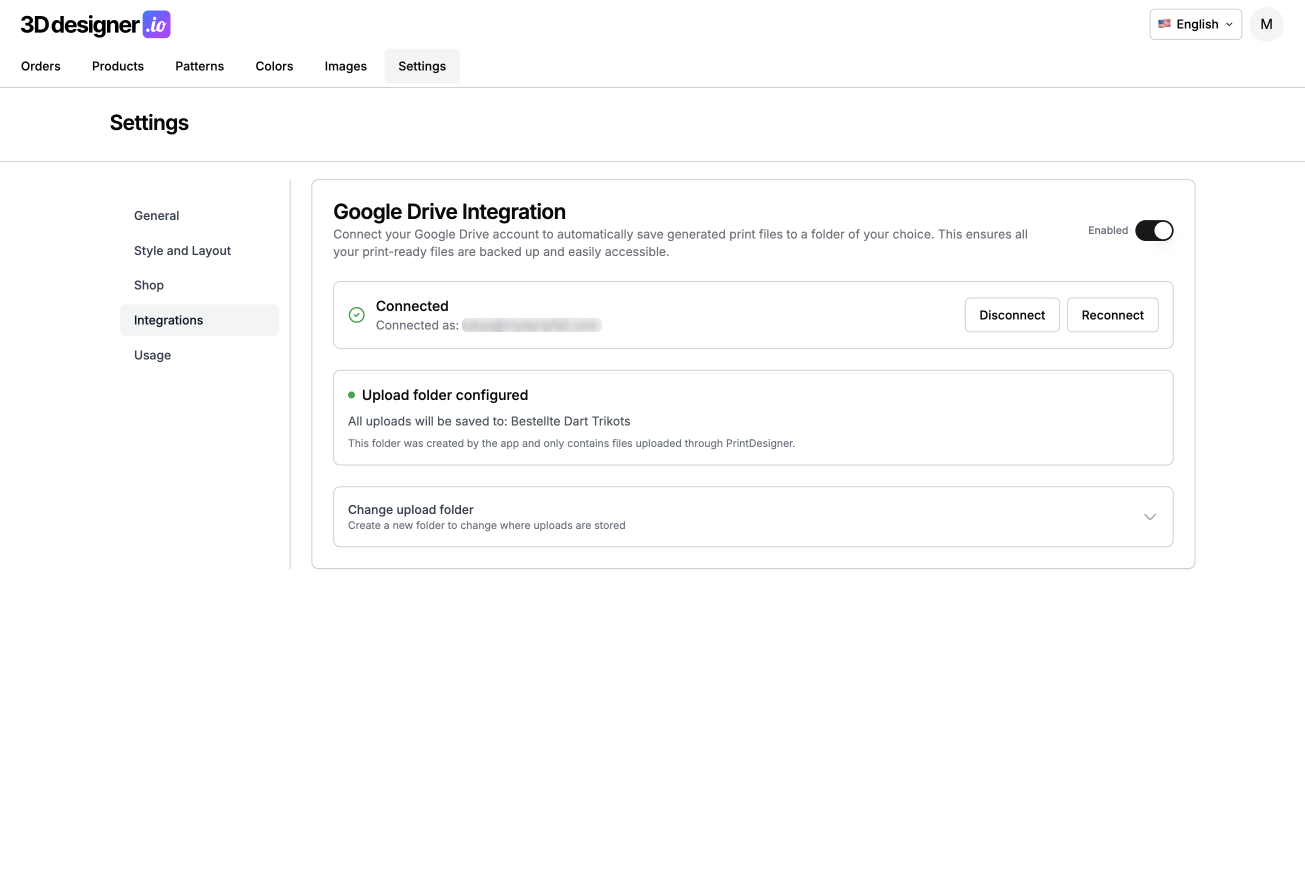Open the Usage settings page
The width and height of the screenshot is (1305, 870).
point(152,356)
